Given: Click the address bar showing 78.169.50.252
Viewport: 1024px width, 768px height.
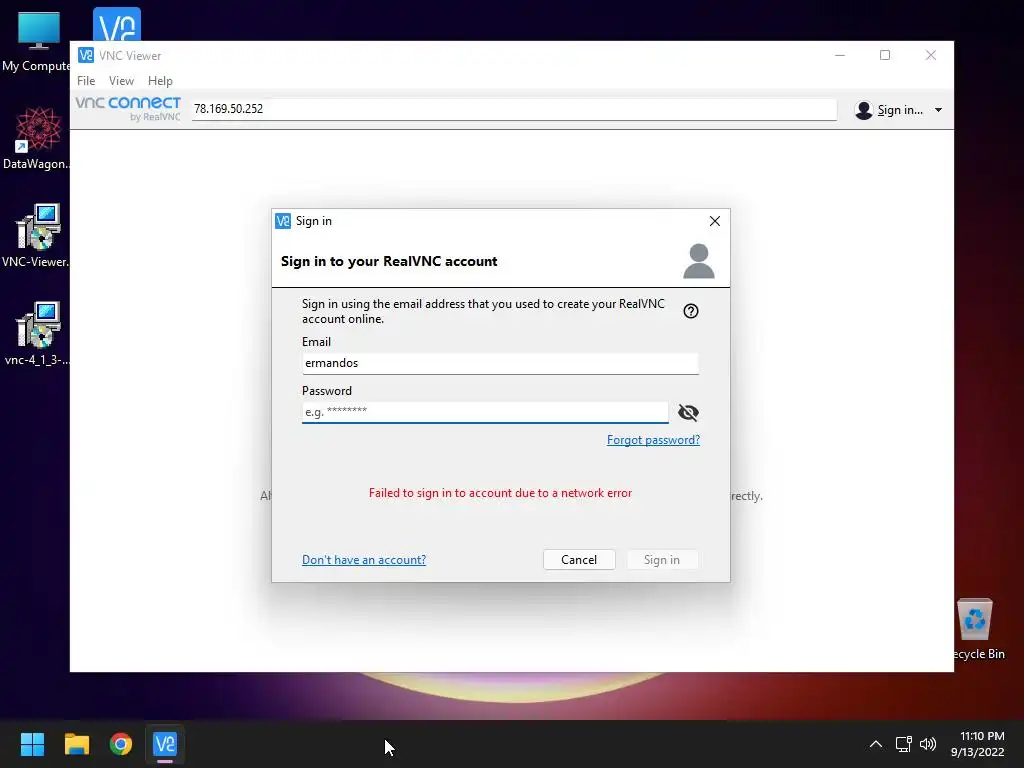Looking at the screenshot, I should pyautogui.click(x=513, y=109).
